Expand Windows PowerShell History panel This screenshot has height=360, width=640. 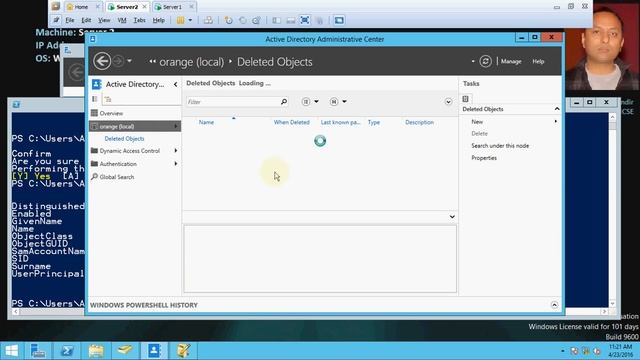click(x=554, y=305)
